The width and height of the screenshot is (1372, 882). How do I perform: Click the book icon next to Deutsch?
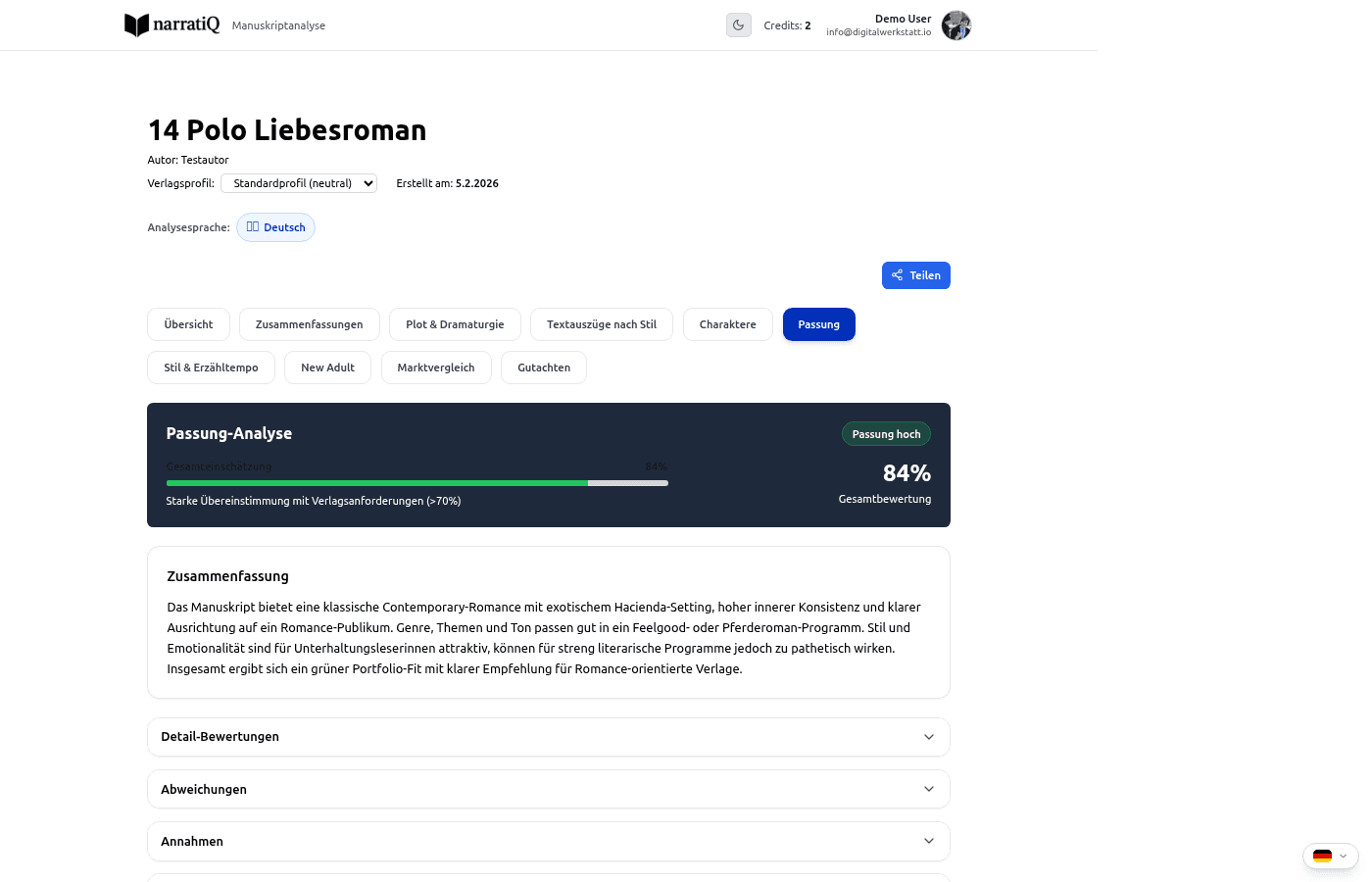point(253,227)
